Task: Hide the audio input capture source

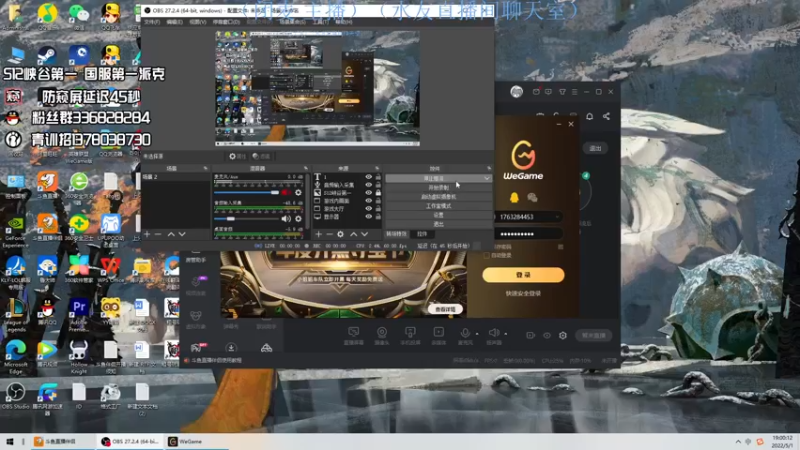Action: [x=368, y=185]
